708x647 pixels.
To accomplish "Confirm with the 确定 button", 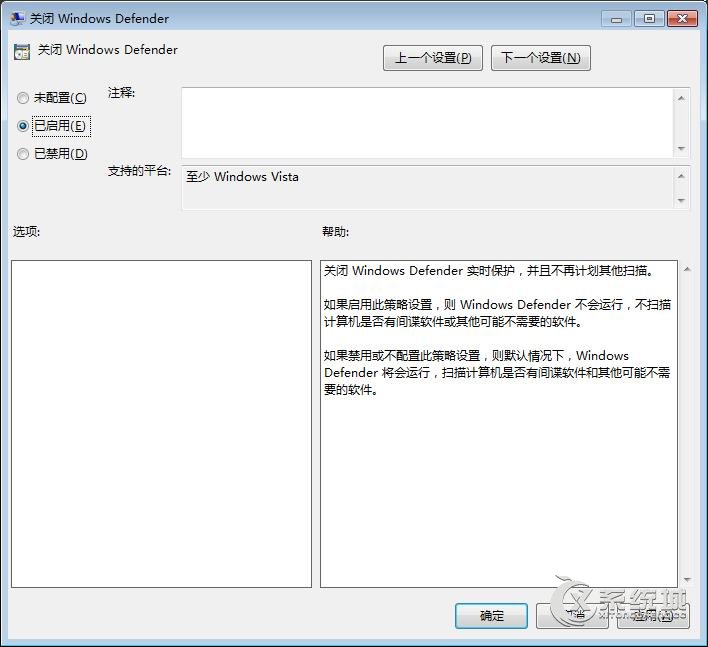I will tap(491, 616).
